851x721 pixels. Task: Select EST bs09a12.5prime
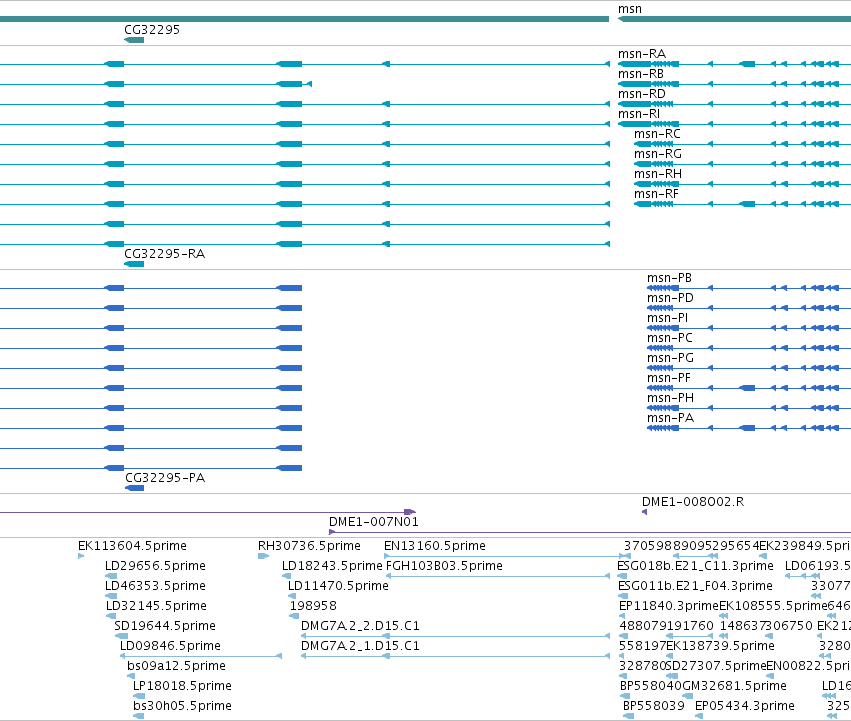[176, 666]
